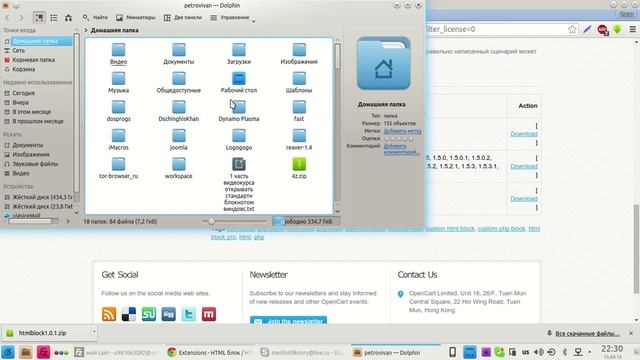The width and height of the screenshot is (640, 360).
Task: Bookmark page with star in browser
Action: point(572,29)
